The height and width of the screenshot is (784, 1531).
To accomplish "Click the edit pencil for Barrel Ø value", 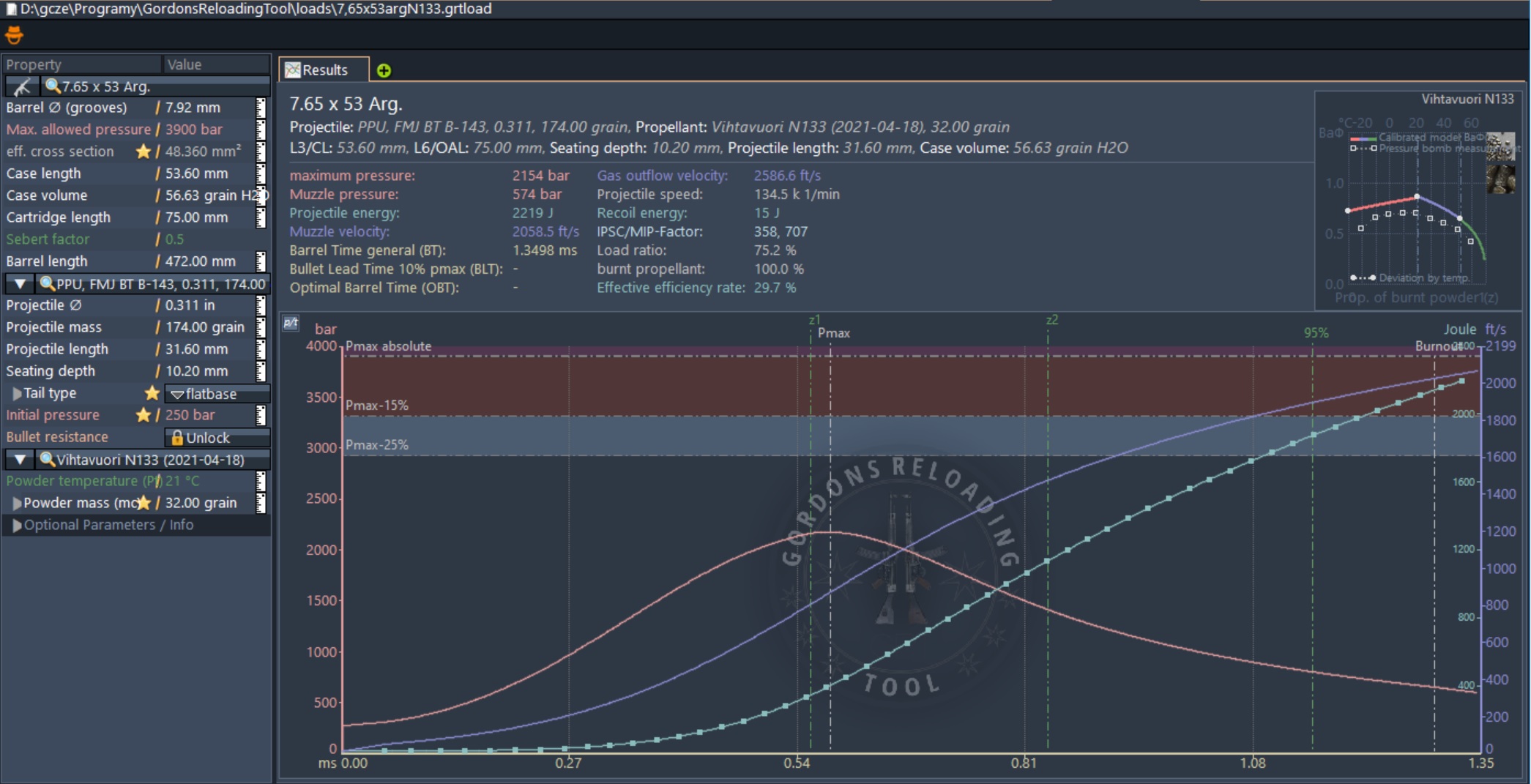I will (x=157, y=108).
